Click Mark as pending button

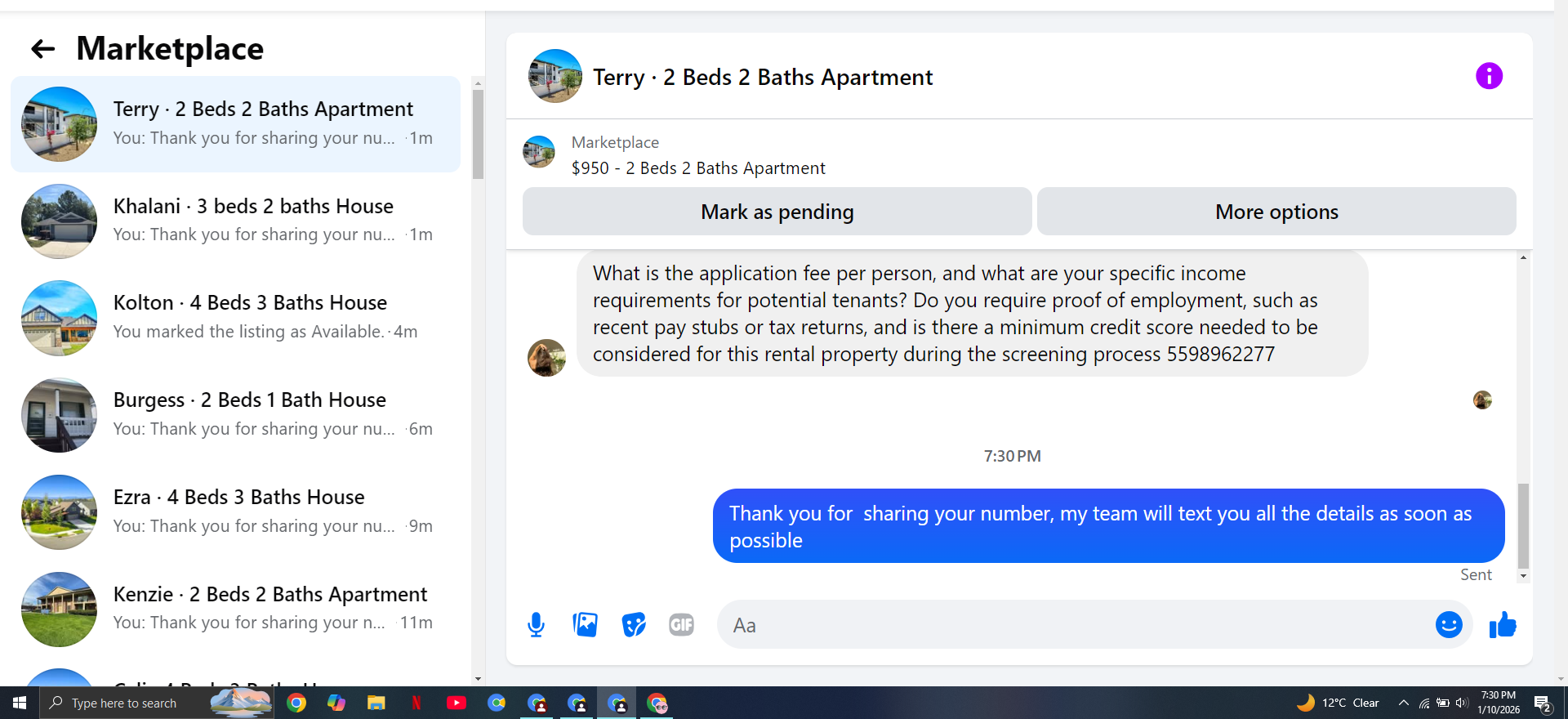[777, 212]
